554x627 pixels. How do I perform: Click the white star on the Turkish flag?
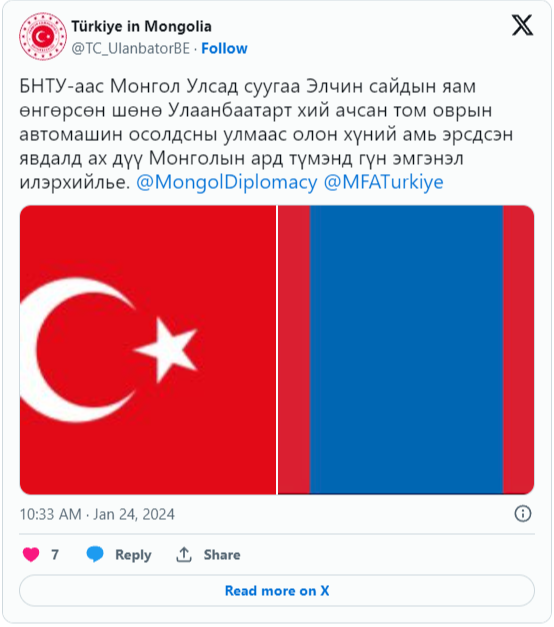point(167,350)
